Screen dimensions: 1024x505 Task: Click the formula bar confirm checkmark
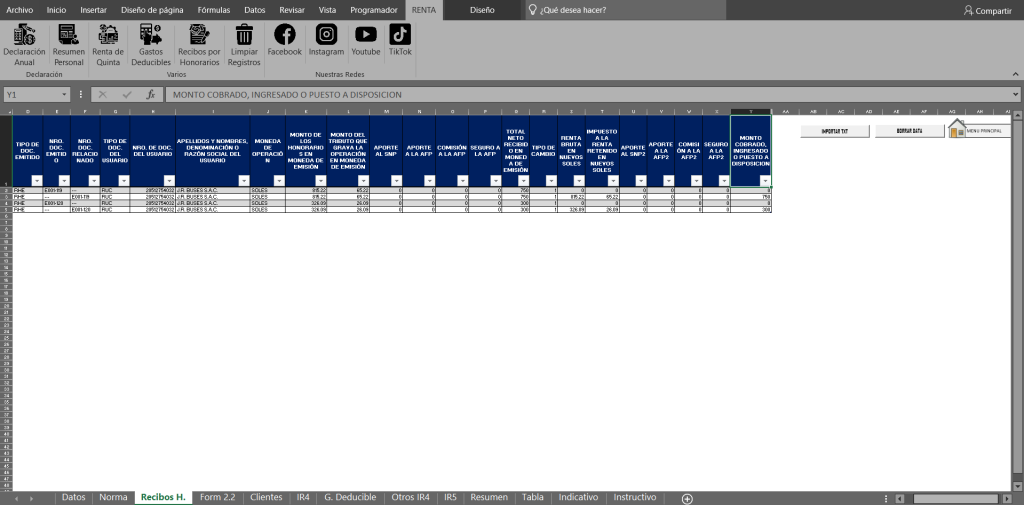click(127, 94)
